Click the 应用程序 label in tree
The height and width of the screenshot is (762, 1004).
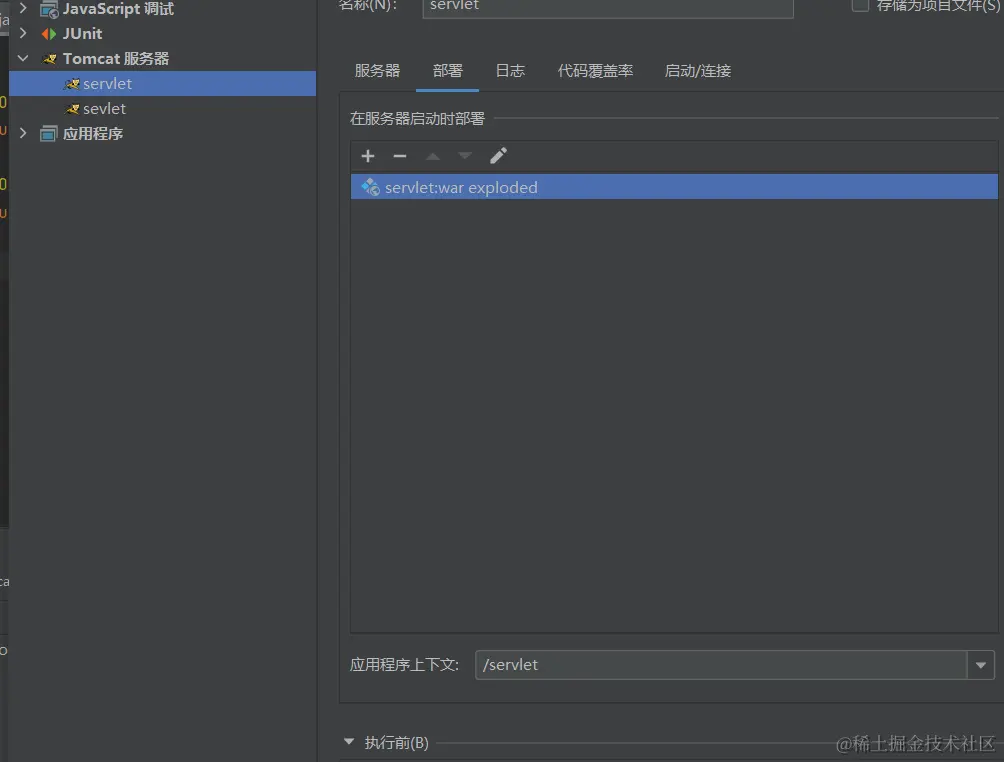click(x=93, y=134)
